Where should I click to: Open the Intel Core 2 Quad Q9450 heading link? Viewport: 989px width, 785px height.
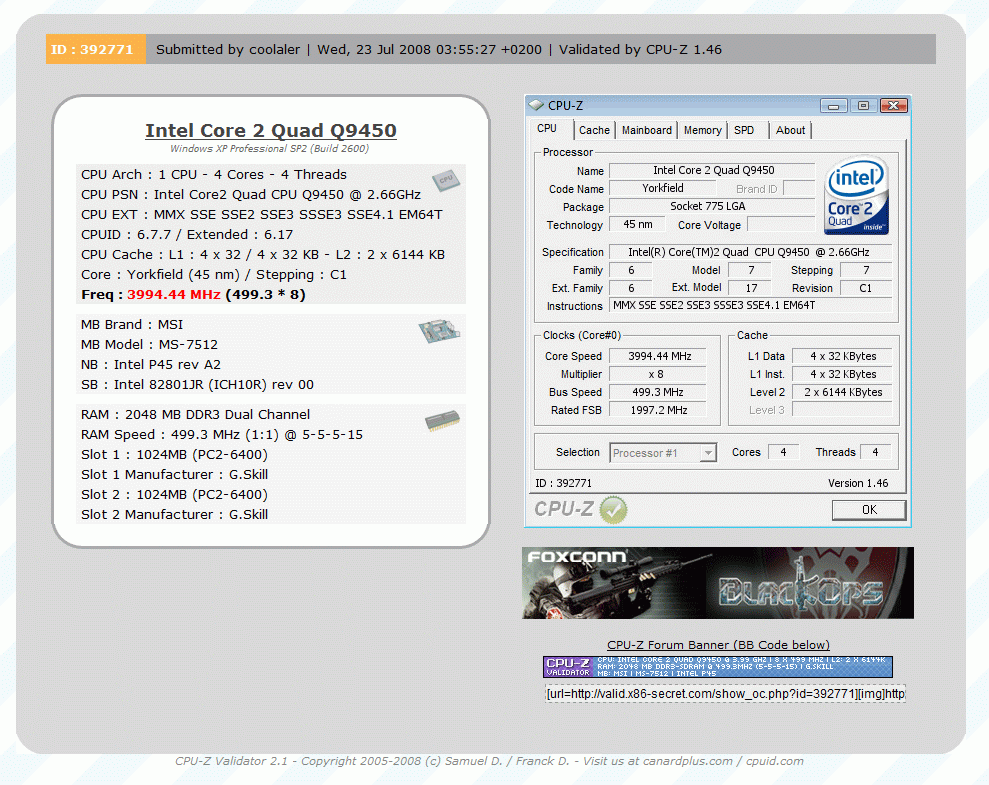click(x=271, y=130)
